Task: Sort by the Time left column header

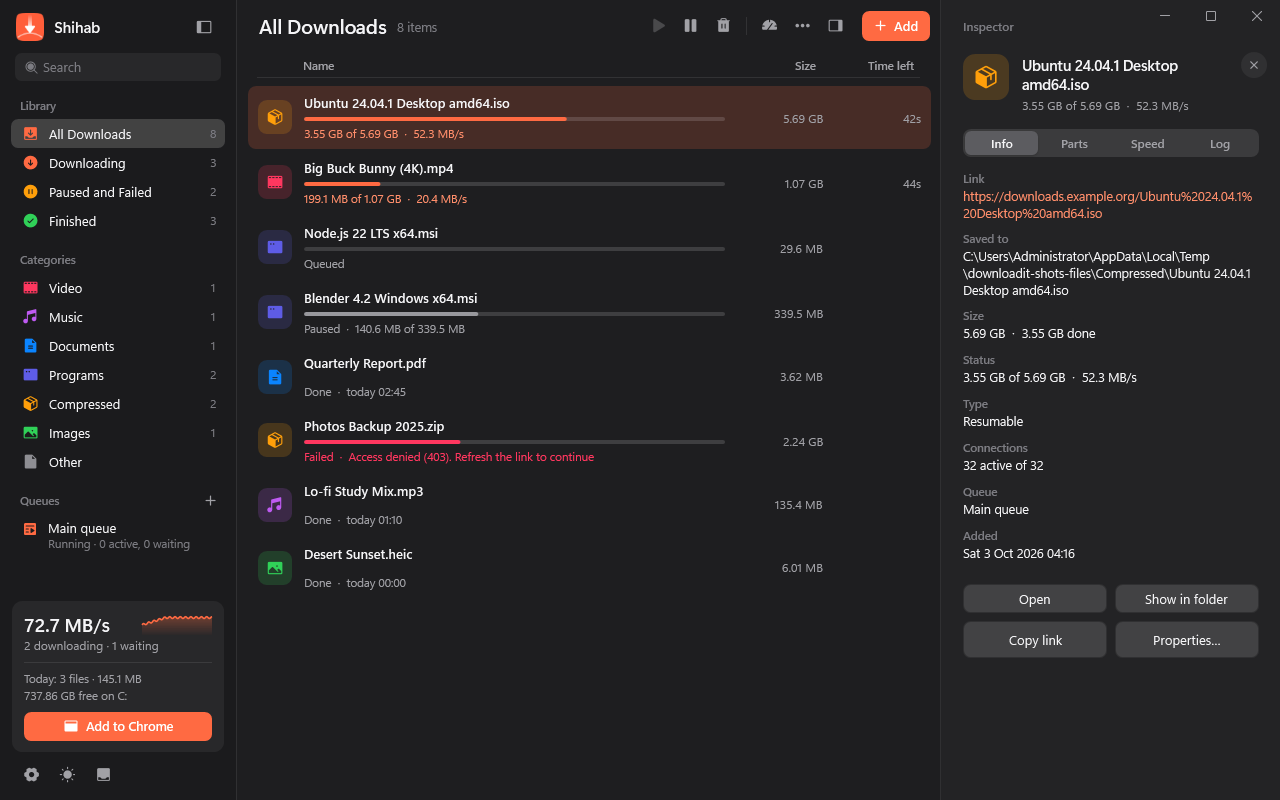Action: (x=891, y=66)
